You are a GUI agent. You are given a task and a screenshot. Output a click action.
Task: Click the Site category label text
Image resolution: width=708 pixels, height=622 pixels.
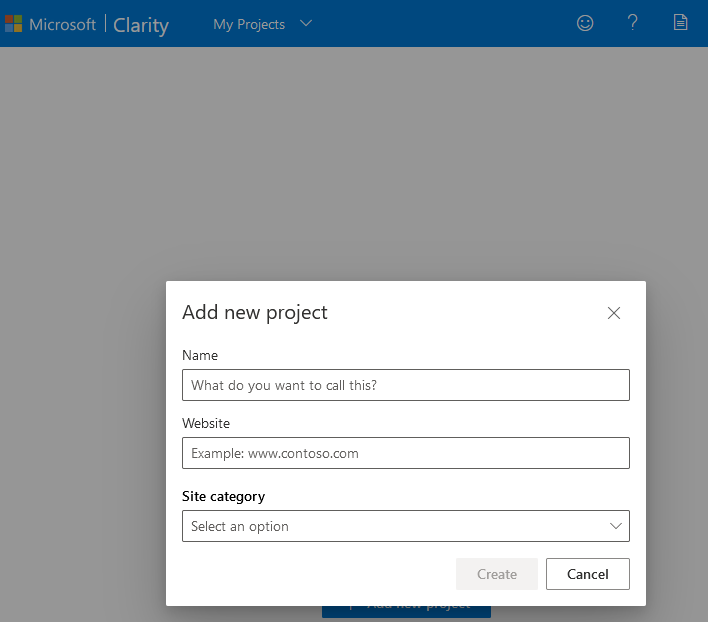coord(223,496)
